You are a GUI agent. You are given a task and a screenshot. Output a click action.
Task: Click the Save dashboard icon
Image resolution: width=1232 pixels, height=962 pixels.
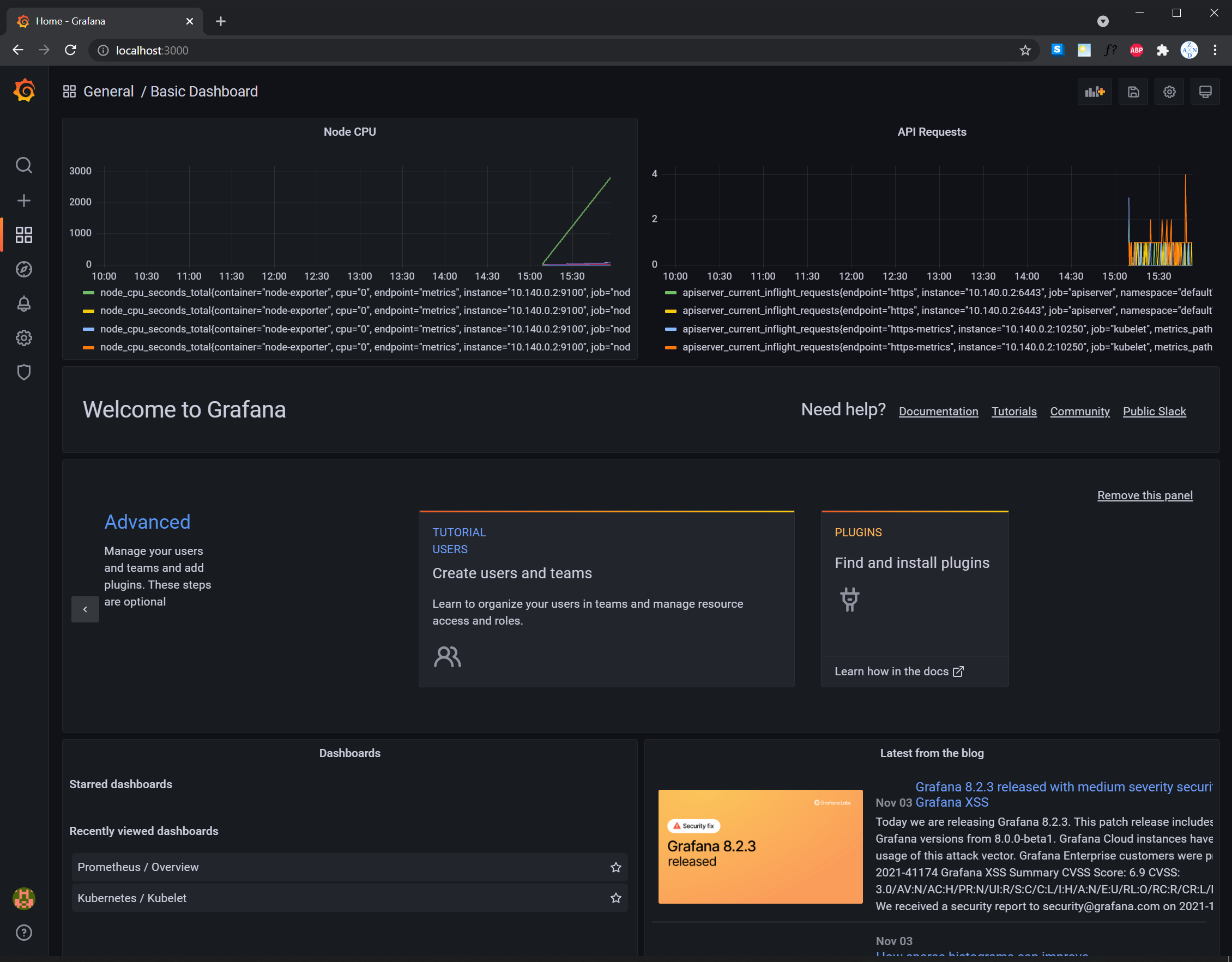1133,92
